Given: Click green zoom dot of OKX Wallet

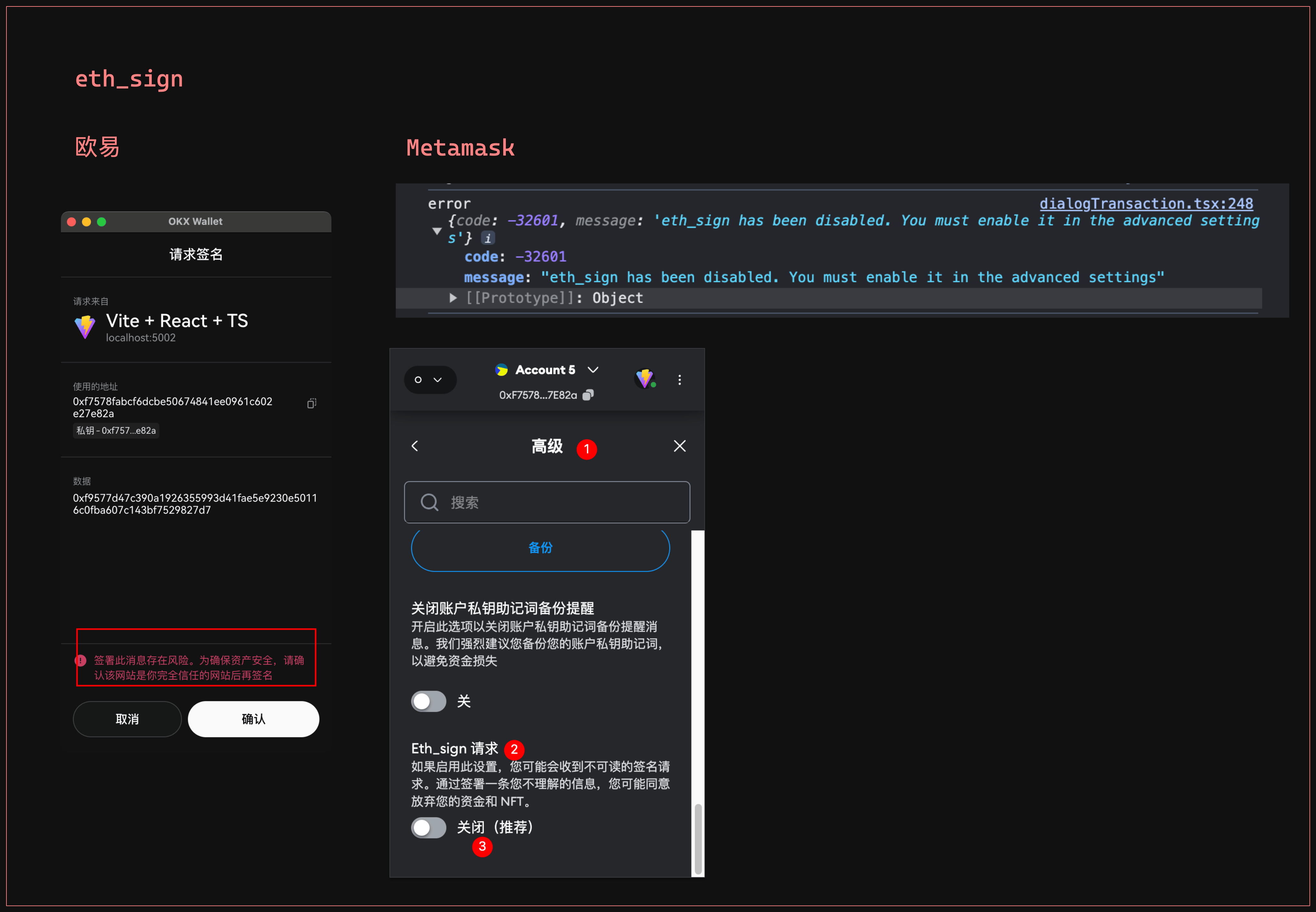Looking at the screenshot, I should pyautogui.click(x=102, y=222).
